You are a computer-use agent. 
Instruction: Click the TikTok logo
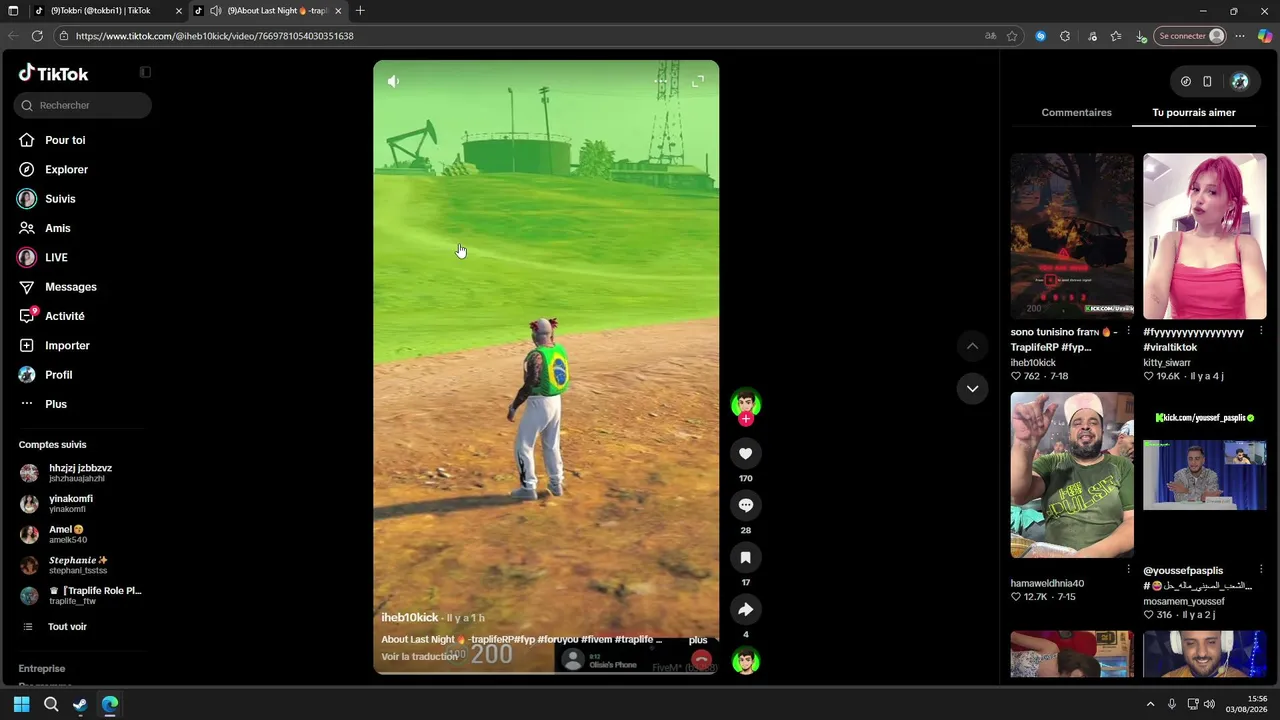coord(54,73)
